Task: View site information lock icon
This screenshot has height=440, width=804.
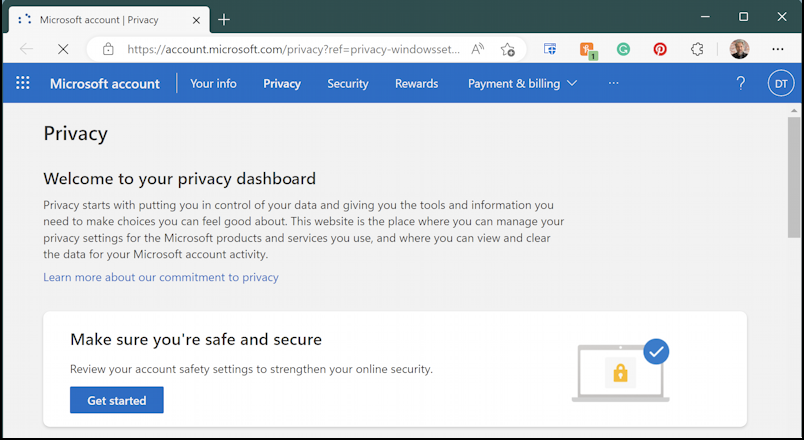Action: click(108, 49)
